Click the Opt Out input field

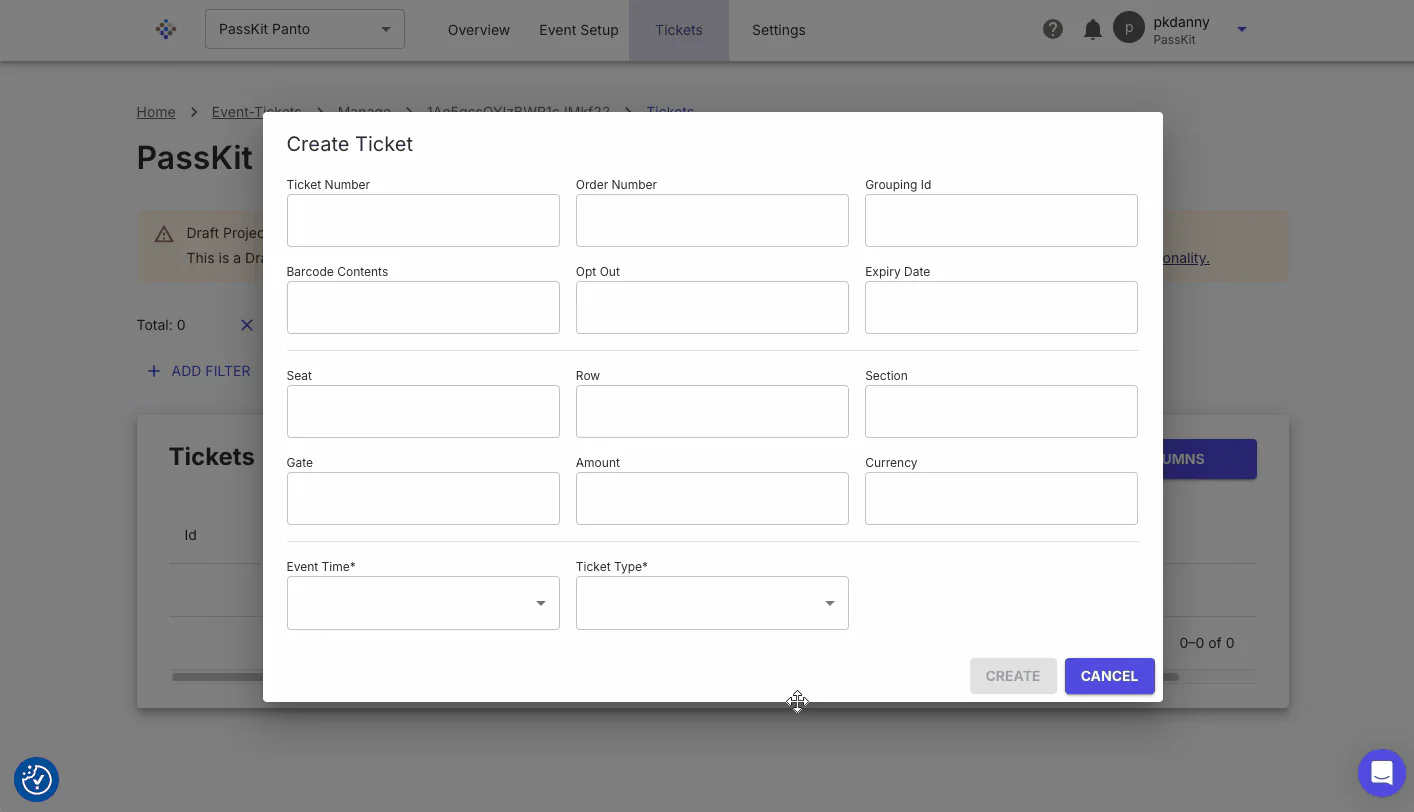tap(712, 307)
